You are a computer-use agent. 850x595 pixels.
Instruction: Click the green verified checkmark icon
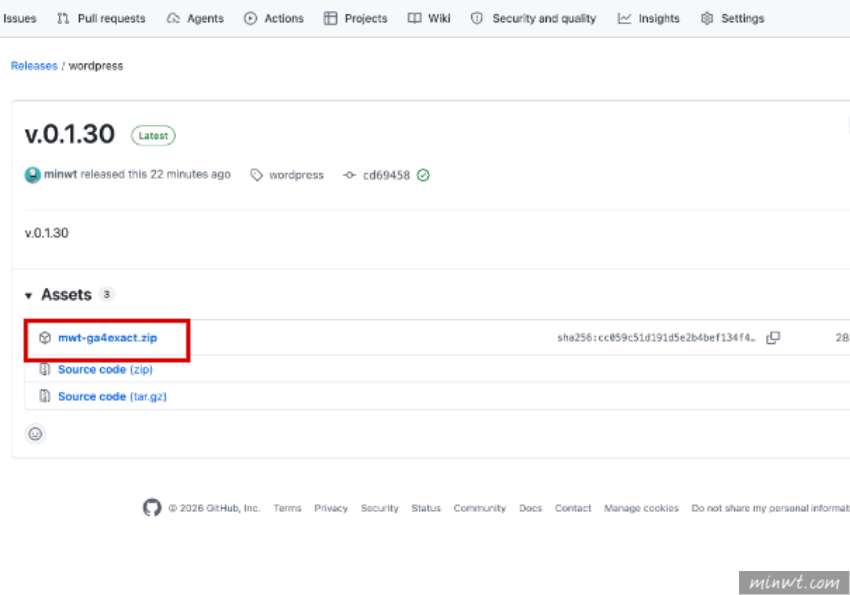pos(423,175)
